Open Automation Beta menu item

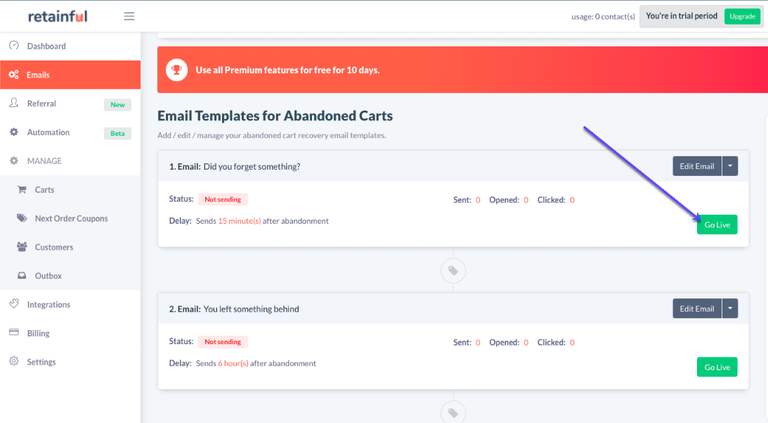(70, 132)
